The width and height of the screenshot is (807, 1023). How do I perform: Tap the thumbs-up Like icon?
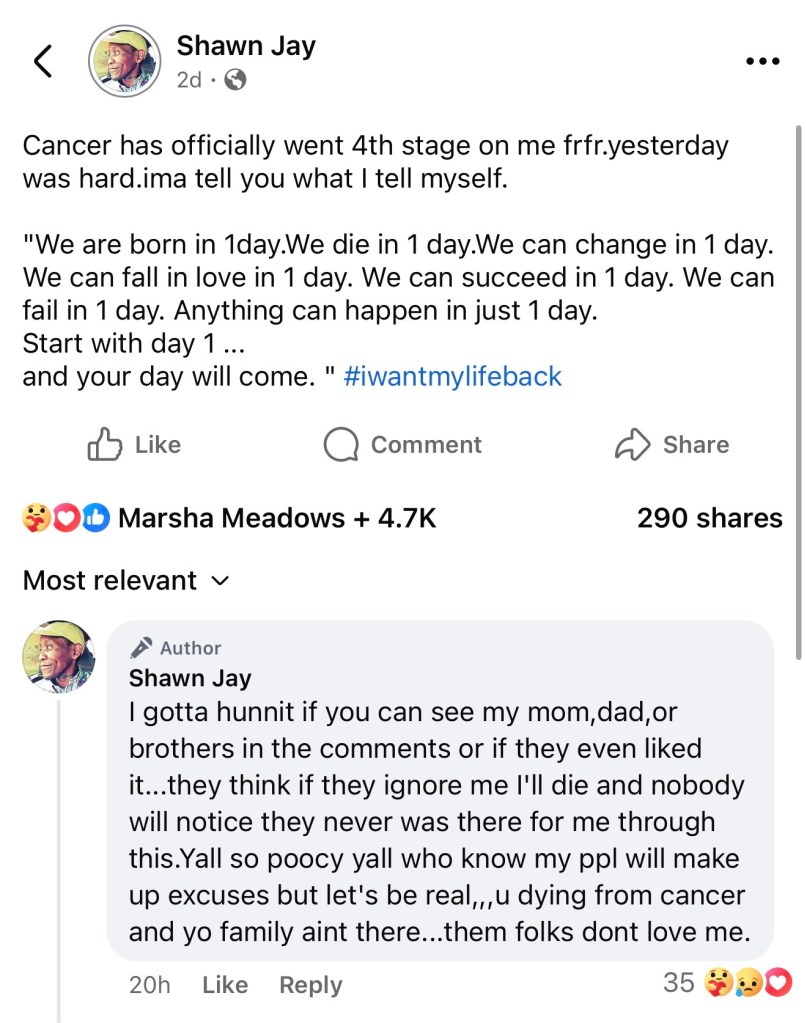pyautogui.click(x=105, y=445)
